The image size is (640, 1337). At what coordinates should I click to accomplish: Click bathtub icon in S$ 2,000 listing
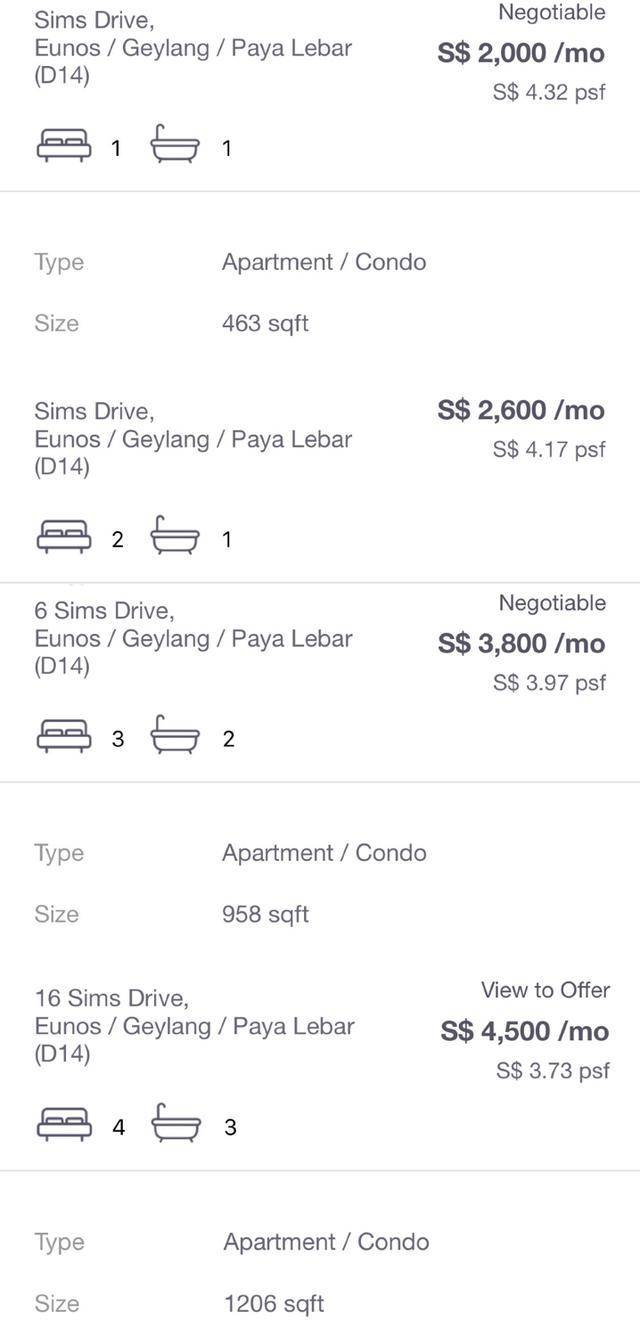tap(175, 147)
